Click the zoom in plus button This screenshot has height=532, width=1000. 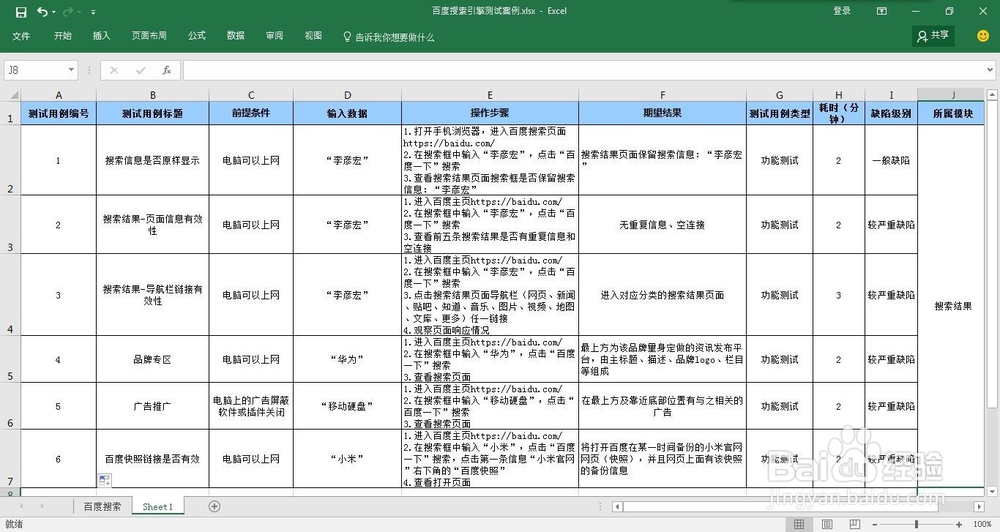pos(959,524)
